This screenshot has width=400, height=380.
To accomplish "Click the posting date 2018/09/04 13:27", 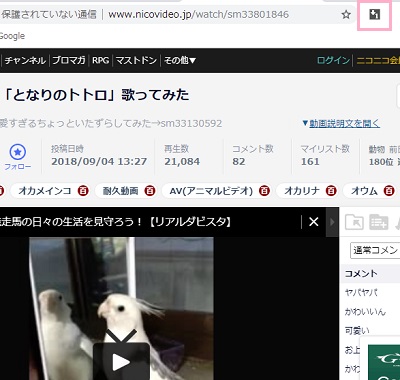I will pos(99,162).
